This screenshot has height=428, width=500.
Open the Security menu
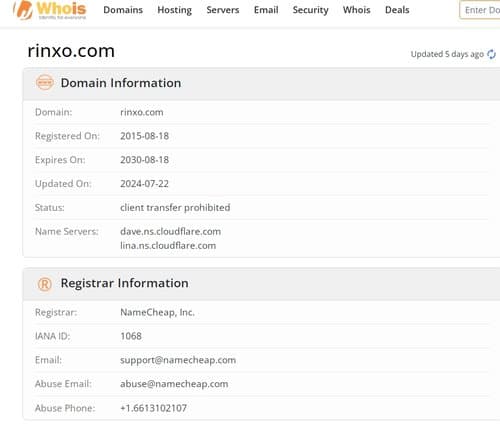coord(310,10)
